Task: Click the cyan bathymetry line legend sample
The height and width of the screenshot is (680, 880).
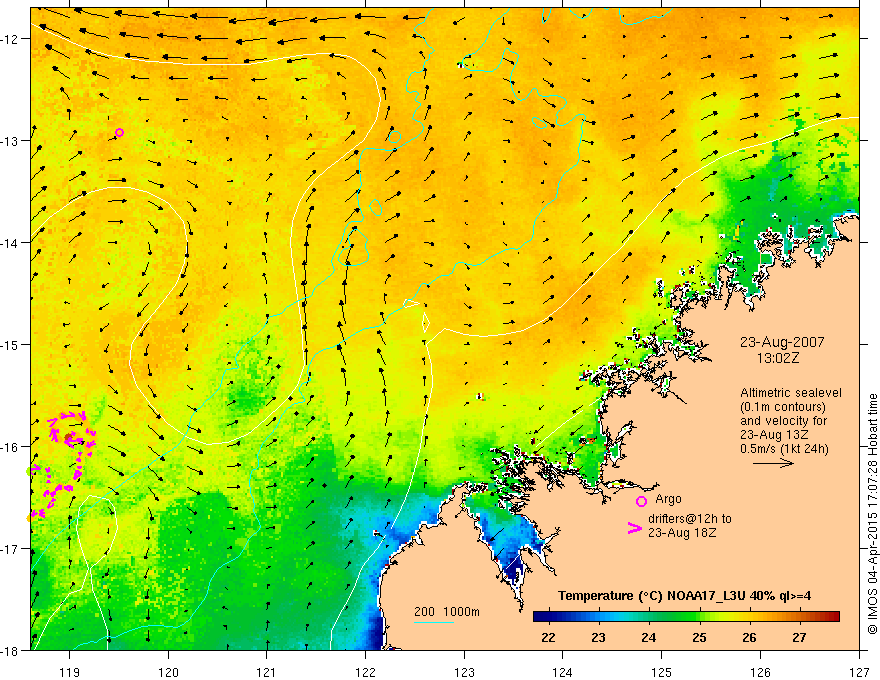Action: (x=434, y=622)
